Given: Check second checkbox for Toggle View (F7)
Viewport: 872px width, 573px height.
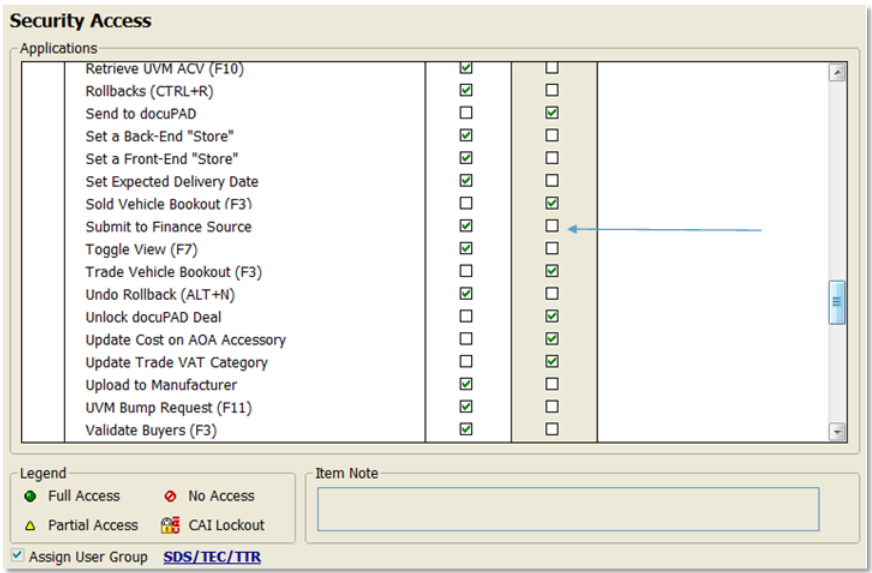Looking at the screenshot, I should pyautogui.click(x=552, y=248).
